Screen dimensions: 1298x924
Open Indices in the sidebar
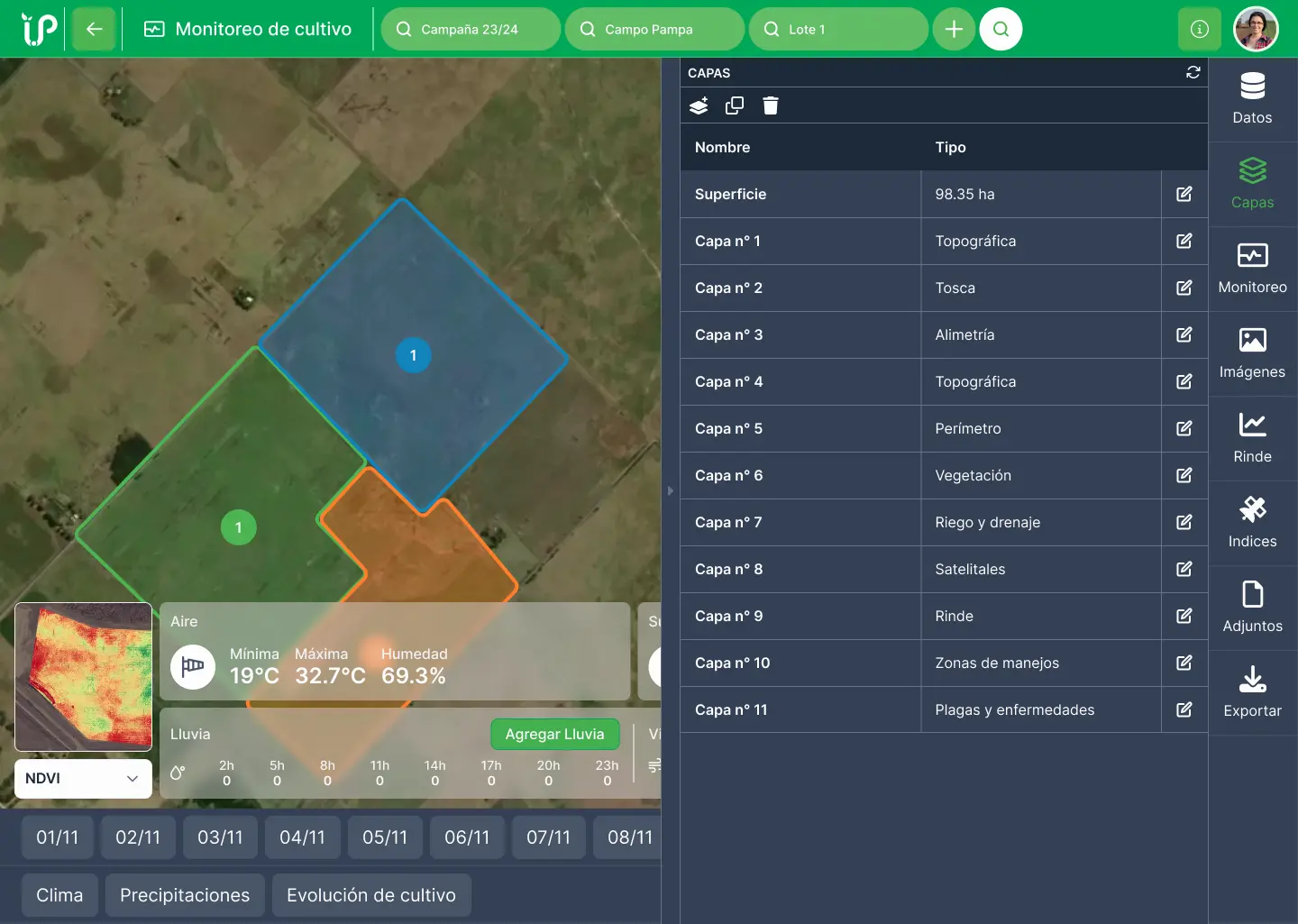1253,523
